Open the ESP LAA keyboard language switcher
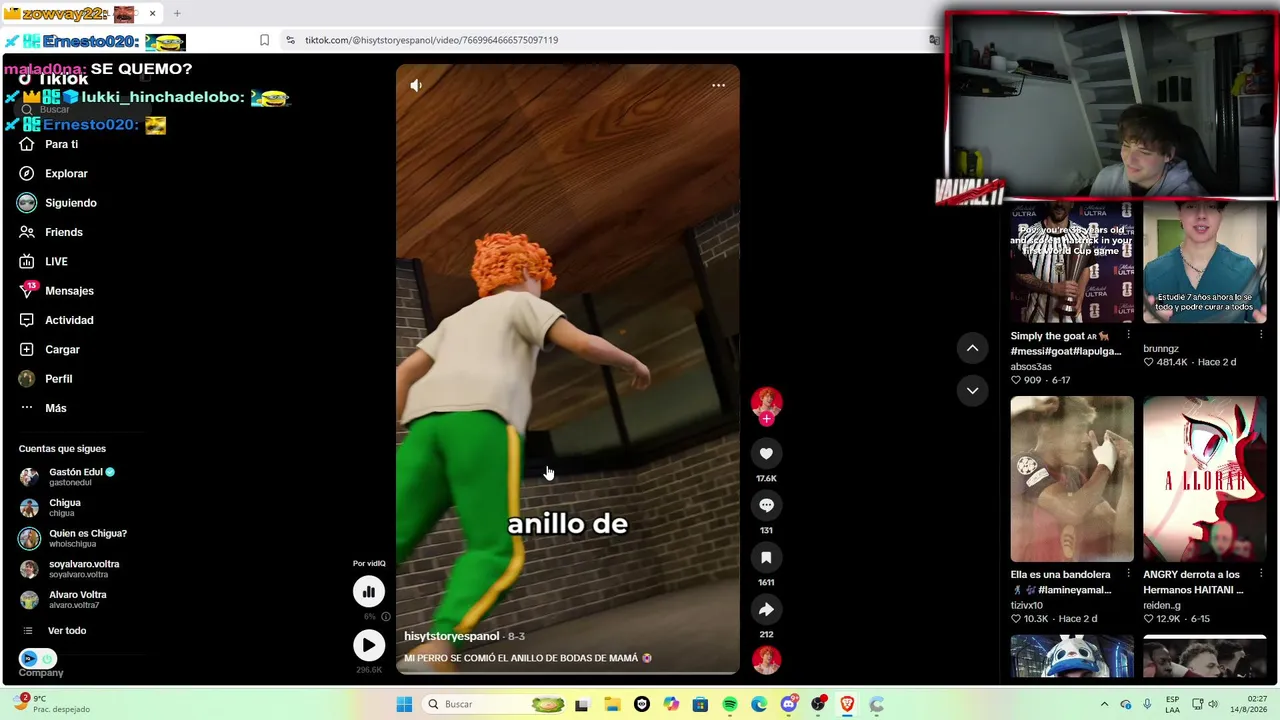 (1172, 704)
